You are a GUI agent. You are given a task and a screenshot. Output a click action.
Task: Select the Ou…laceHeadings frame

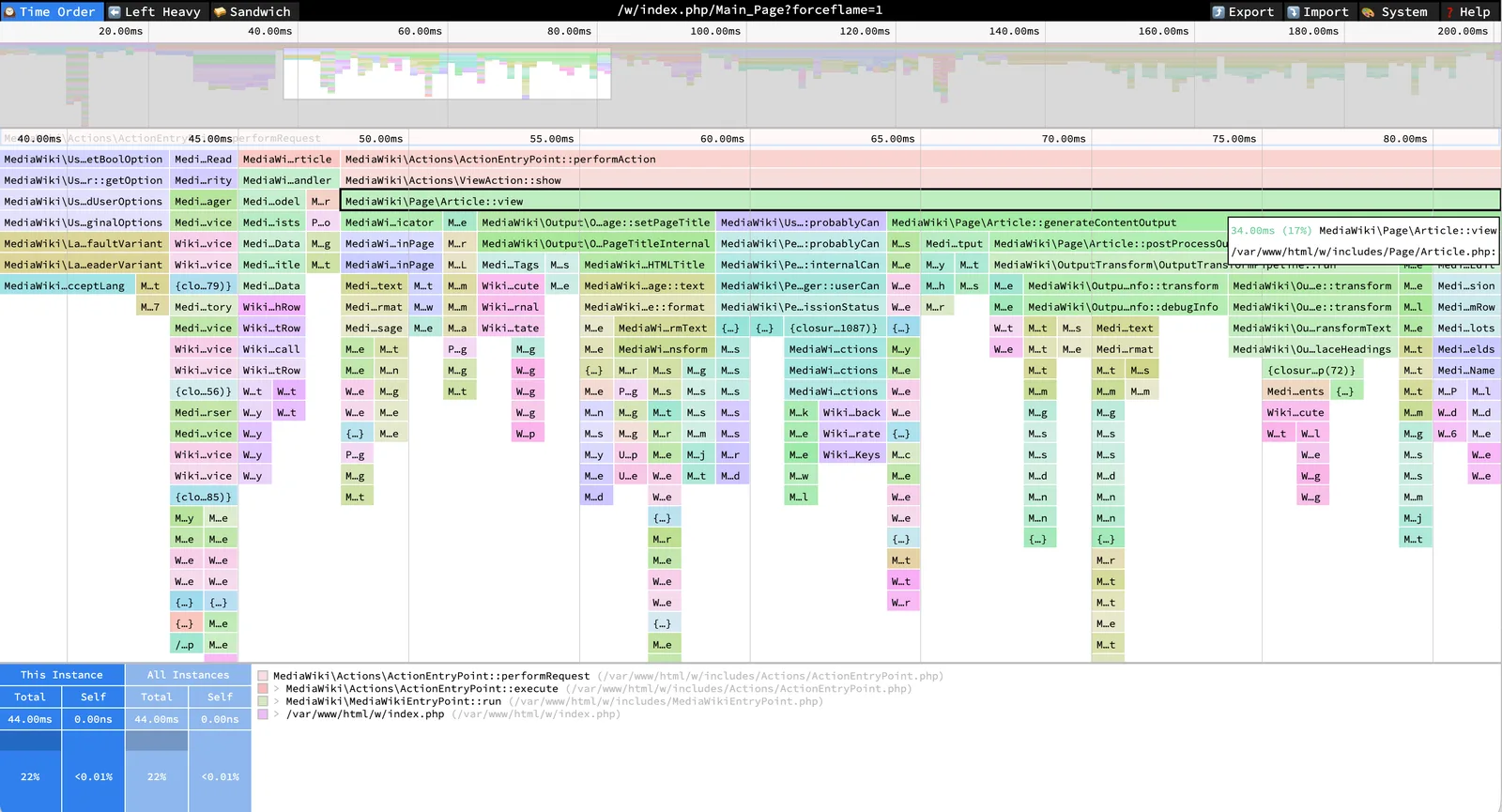click(1313, 349)
